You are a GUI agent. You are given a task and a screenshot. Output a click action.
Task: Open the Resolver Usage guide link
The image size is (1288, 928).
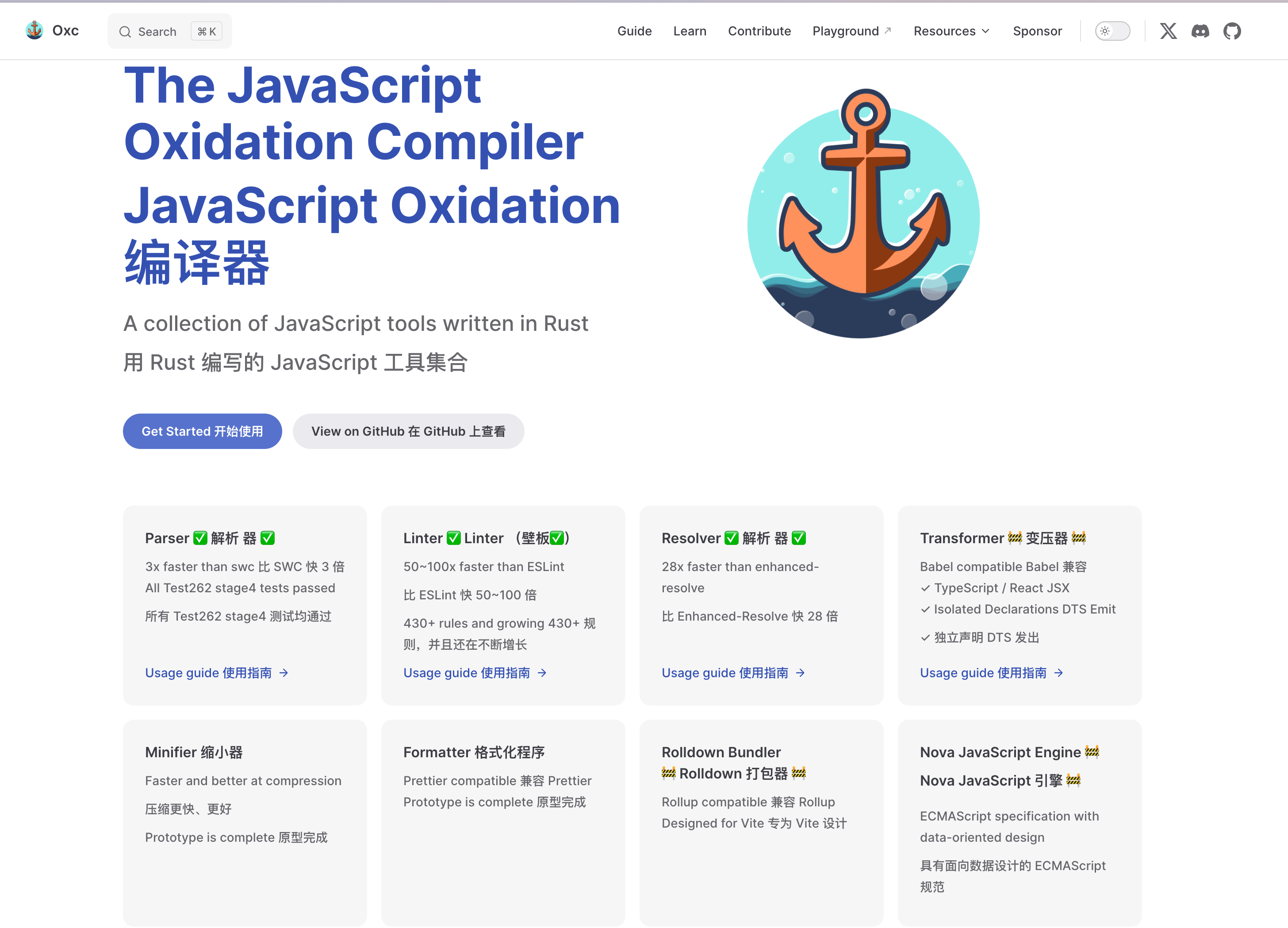coord(725,673)
